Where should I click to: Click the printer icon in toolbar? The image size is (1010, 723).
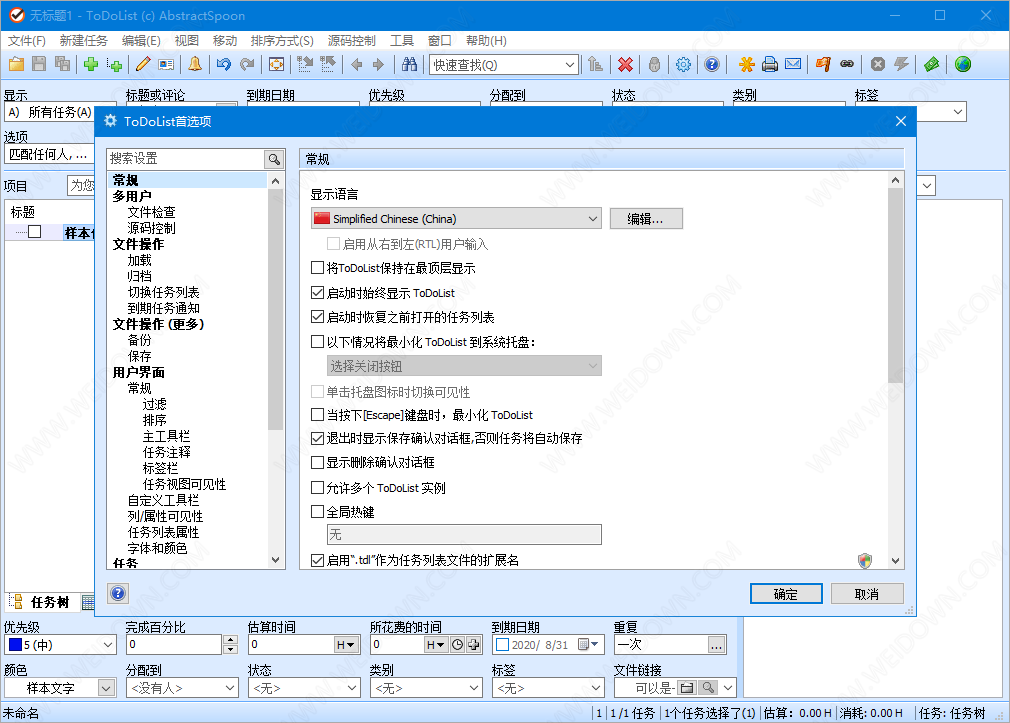pyautogui.click(x=770, y=64)
